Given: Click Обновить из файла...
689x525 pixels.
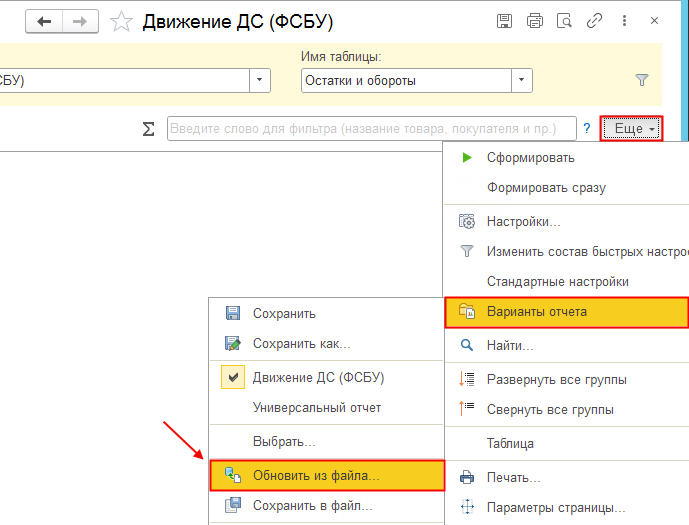Looking at the screenshot, I should (x=327, y=475).
